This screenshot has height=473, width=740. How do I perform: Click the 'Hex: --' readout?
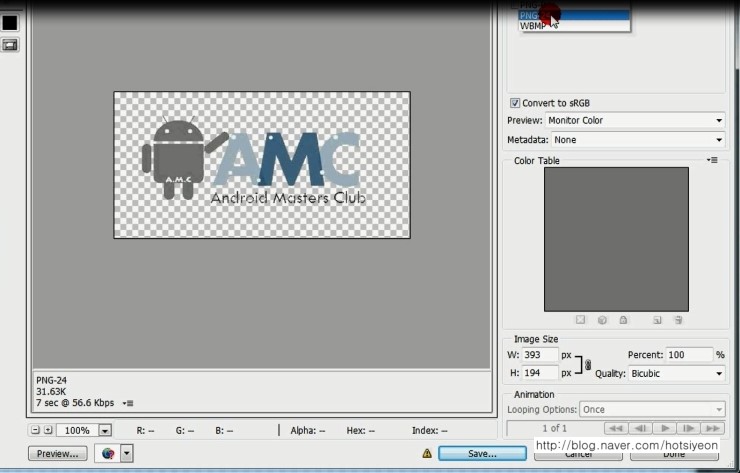coord(361,431)
